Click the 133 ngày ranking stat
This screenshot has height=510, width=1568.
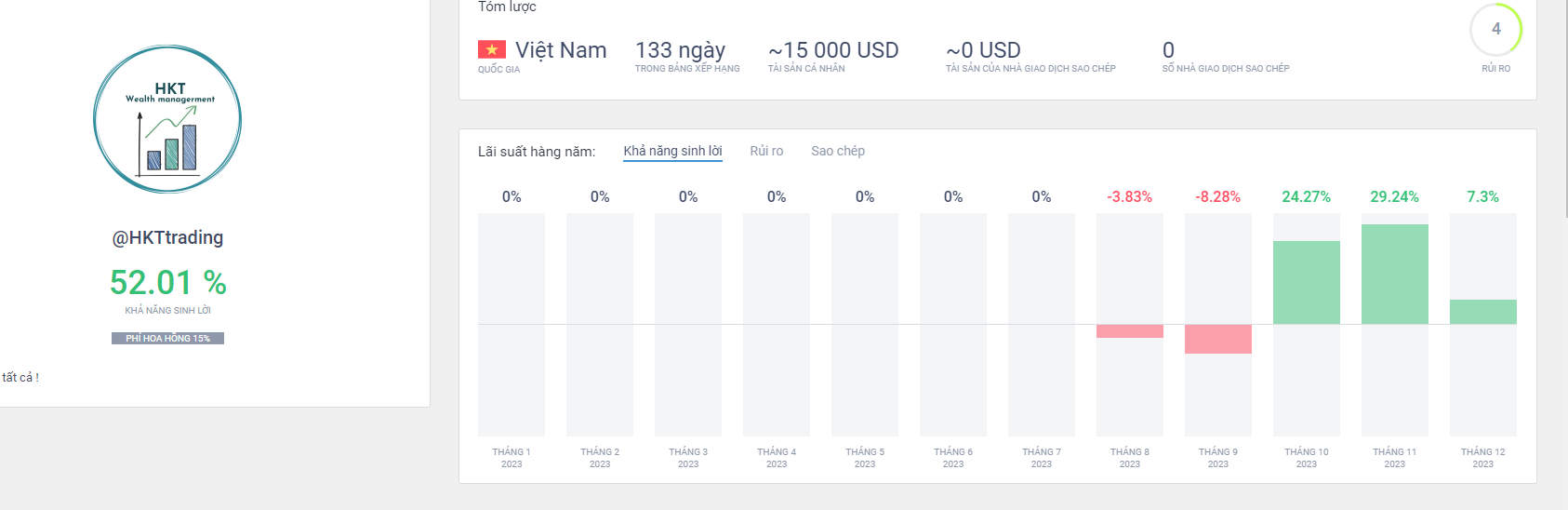(680, 50)
